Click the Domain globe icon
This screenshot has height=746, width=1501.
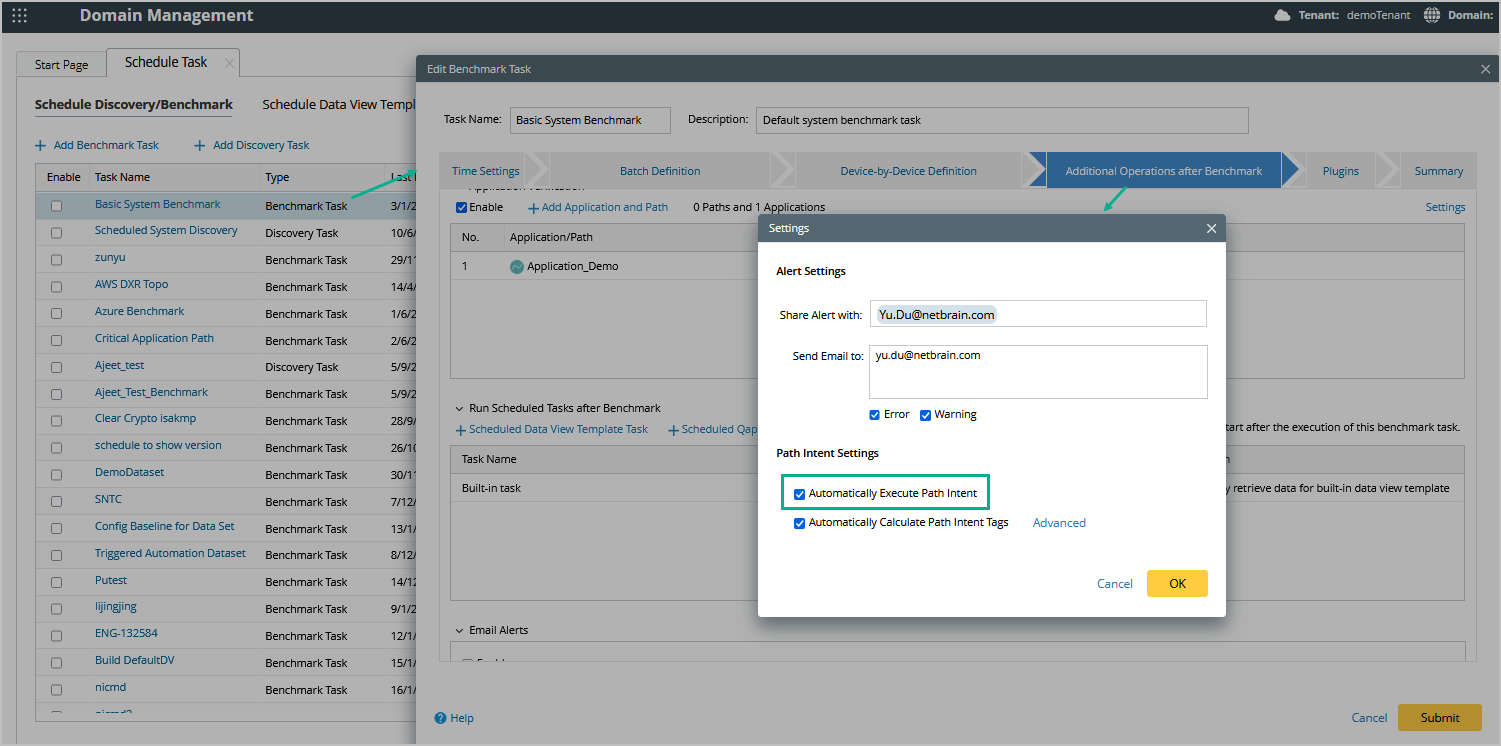(1432, 15)
